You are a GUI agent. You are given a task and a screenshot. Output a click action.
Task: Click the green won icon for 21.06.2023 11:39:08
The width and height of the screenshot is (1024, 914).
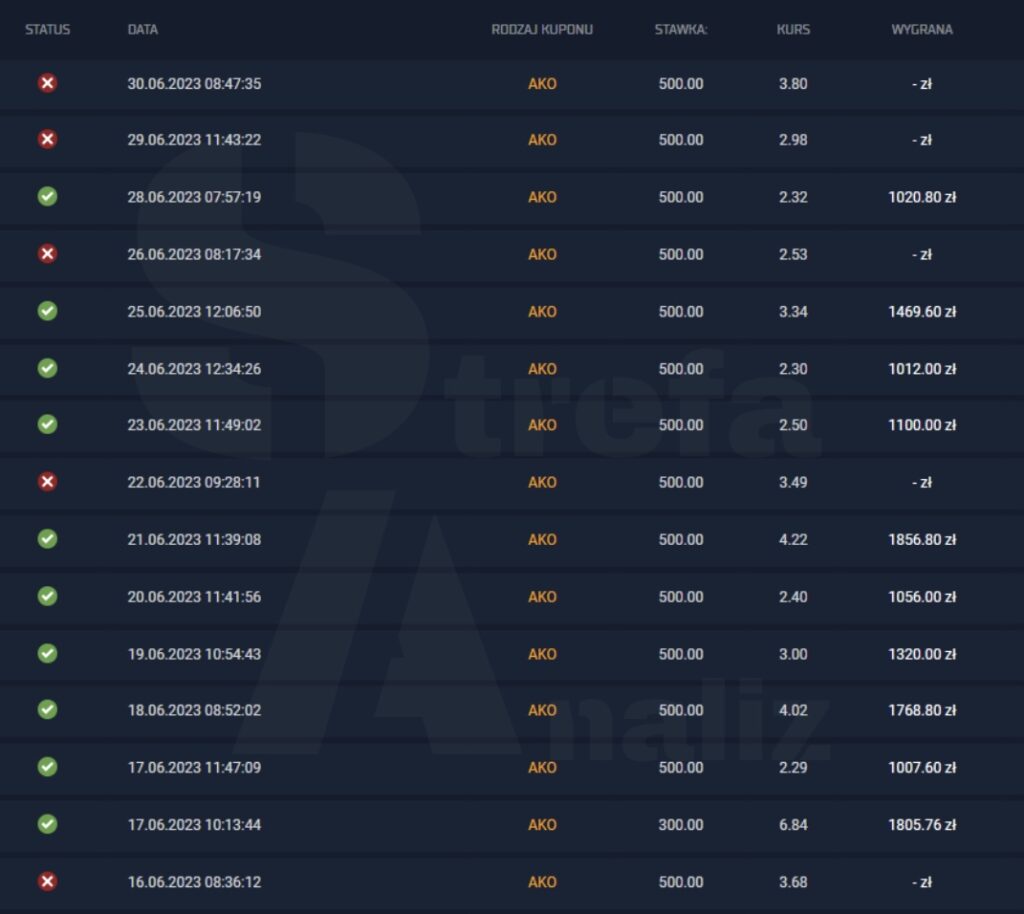click(47, 539)
